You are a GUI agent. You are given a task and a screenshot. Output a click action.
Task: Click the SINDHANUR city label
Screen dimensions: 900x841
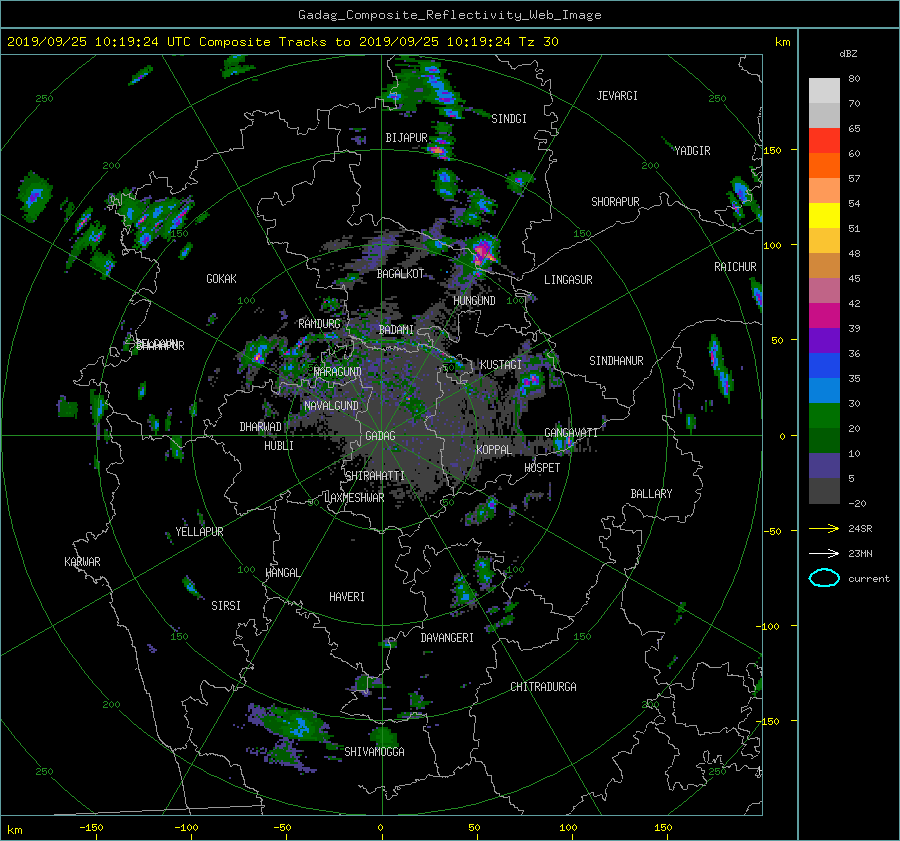[616, 361]
